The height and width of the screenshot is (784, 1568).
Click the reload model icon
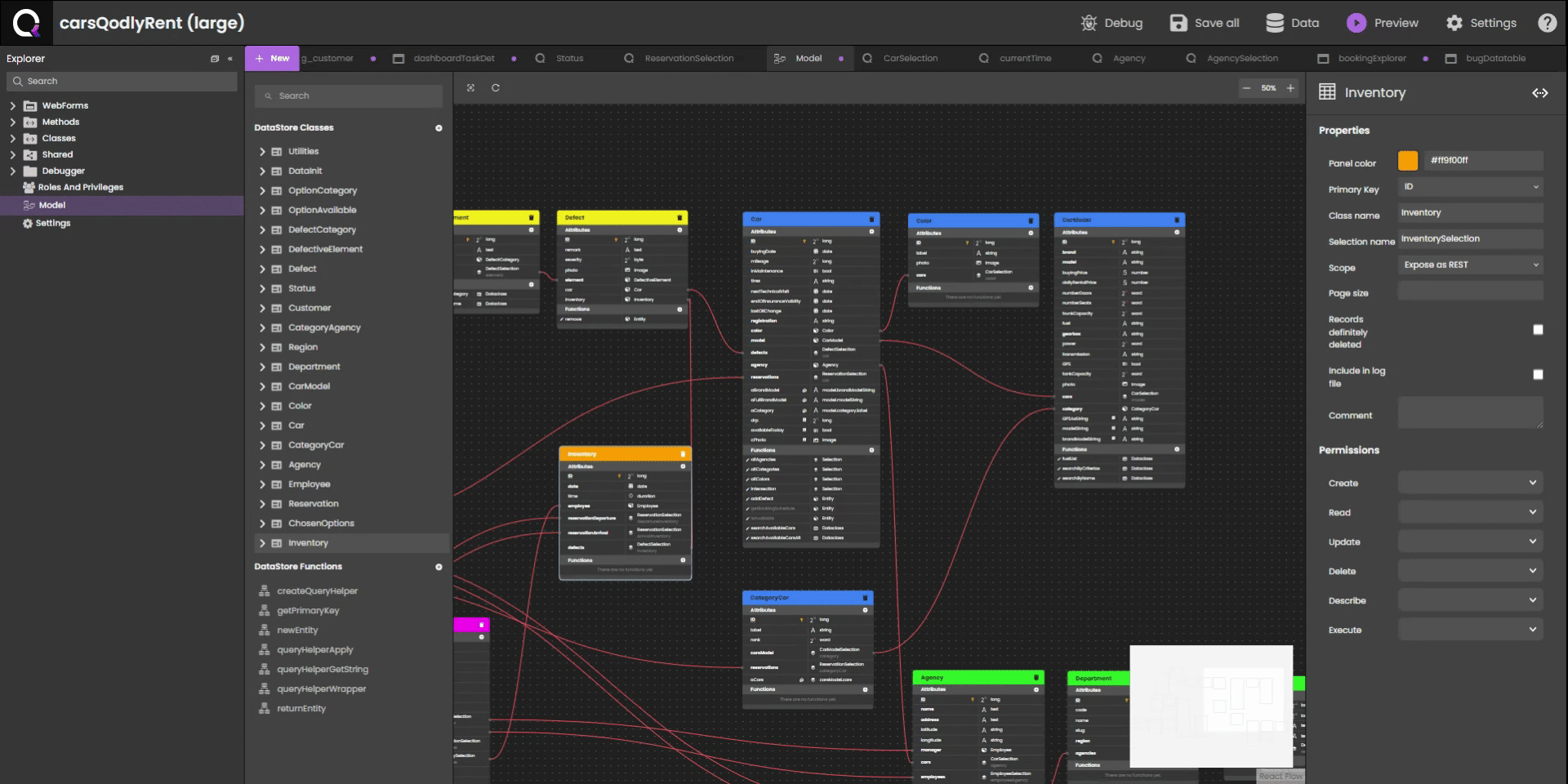click(495, 87)
